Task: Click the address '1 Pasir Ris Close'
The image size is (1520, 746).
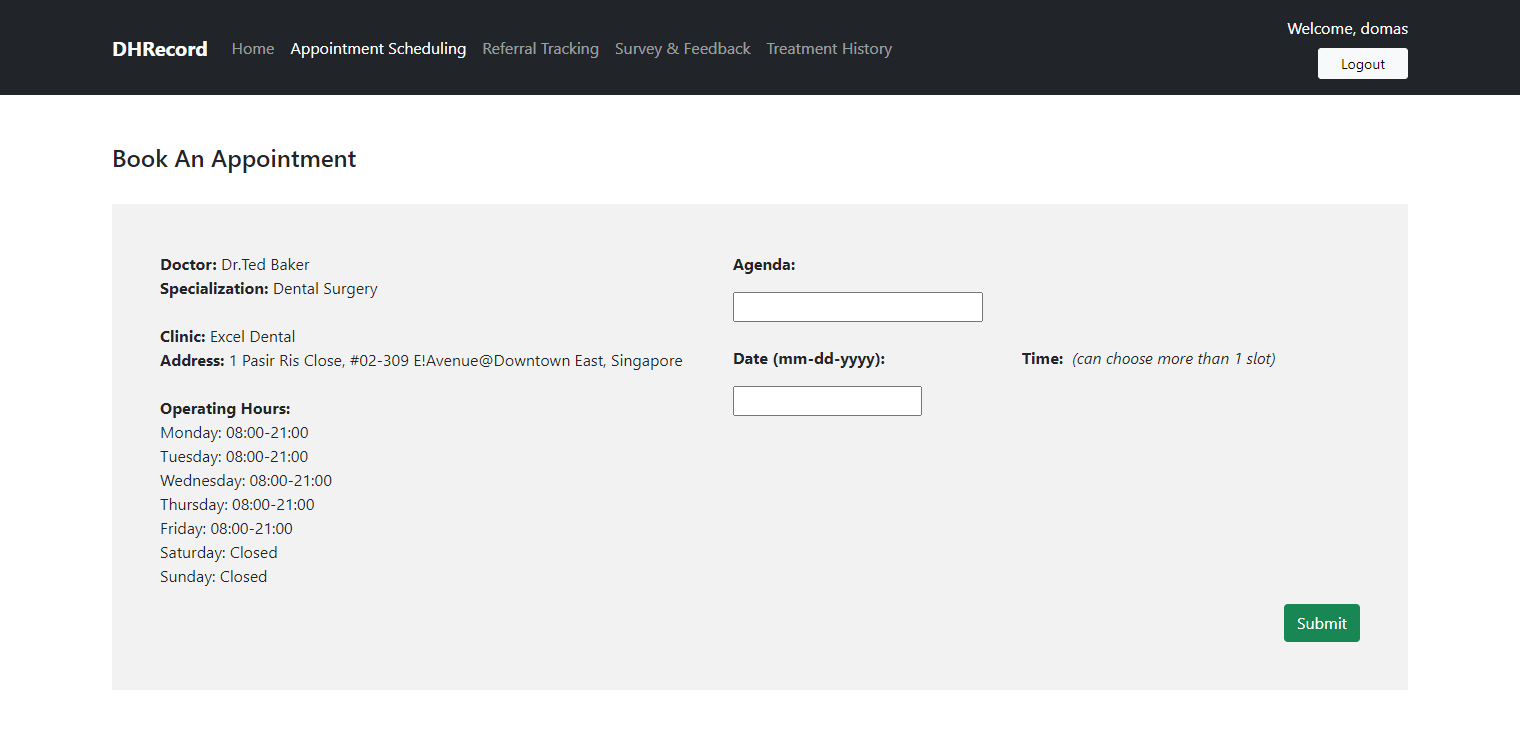Action: pyautogui.click(x=286, y=361)
